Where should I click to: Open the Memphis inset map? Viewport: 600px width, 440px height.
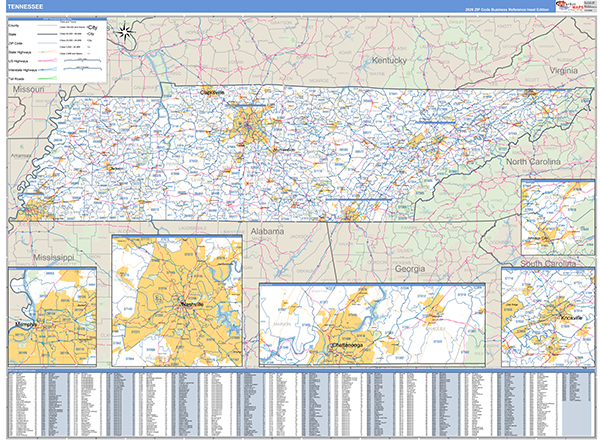51,318
